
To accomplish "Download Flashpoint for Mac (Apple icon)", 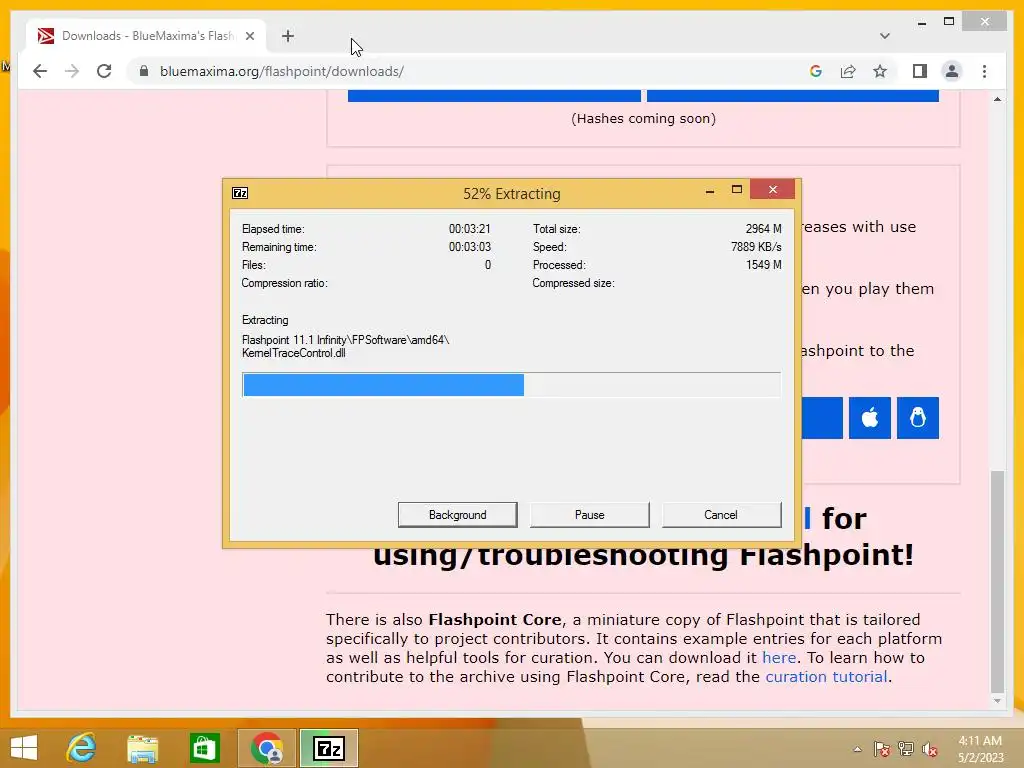I will pyautogui.click(x=870, y=417).
